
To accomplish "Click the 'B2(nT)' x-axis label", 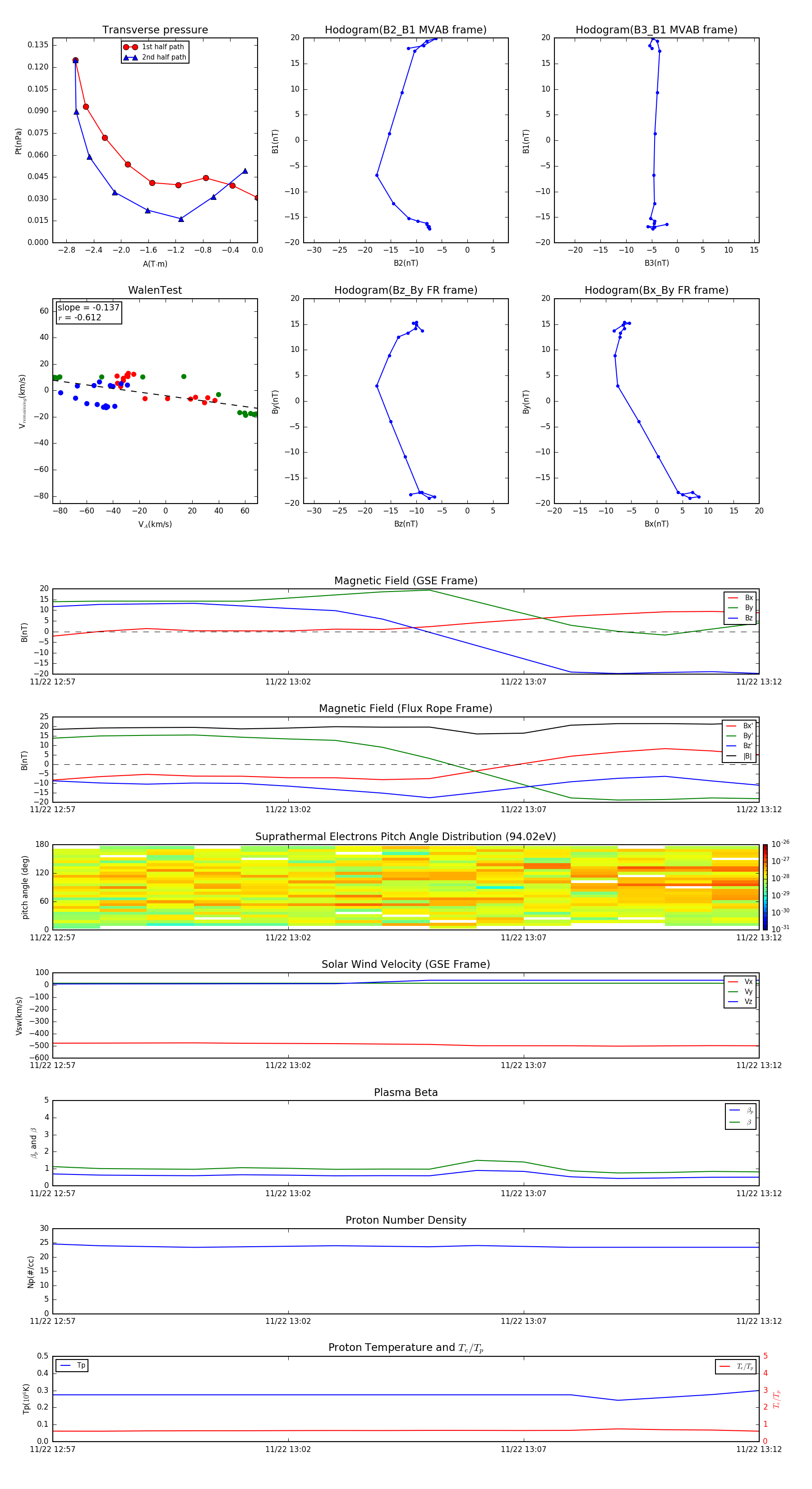I will tap(406, 263).
